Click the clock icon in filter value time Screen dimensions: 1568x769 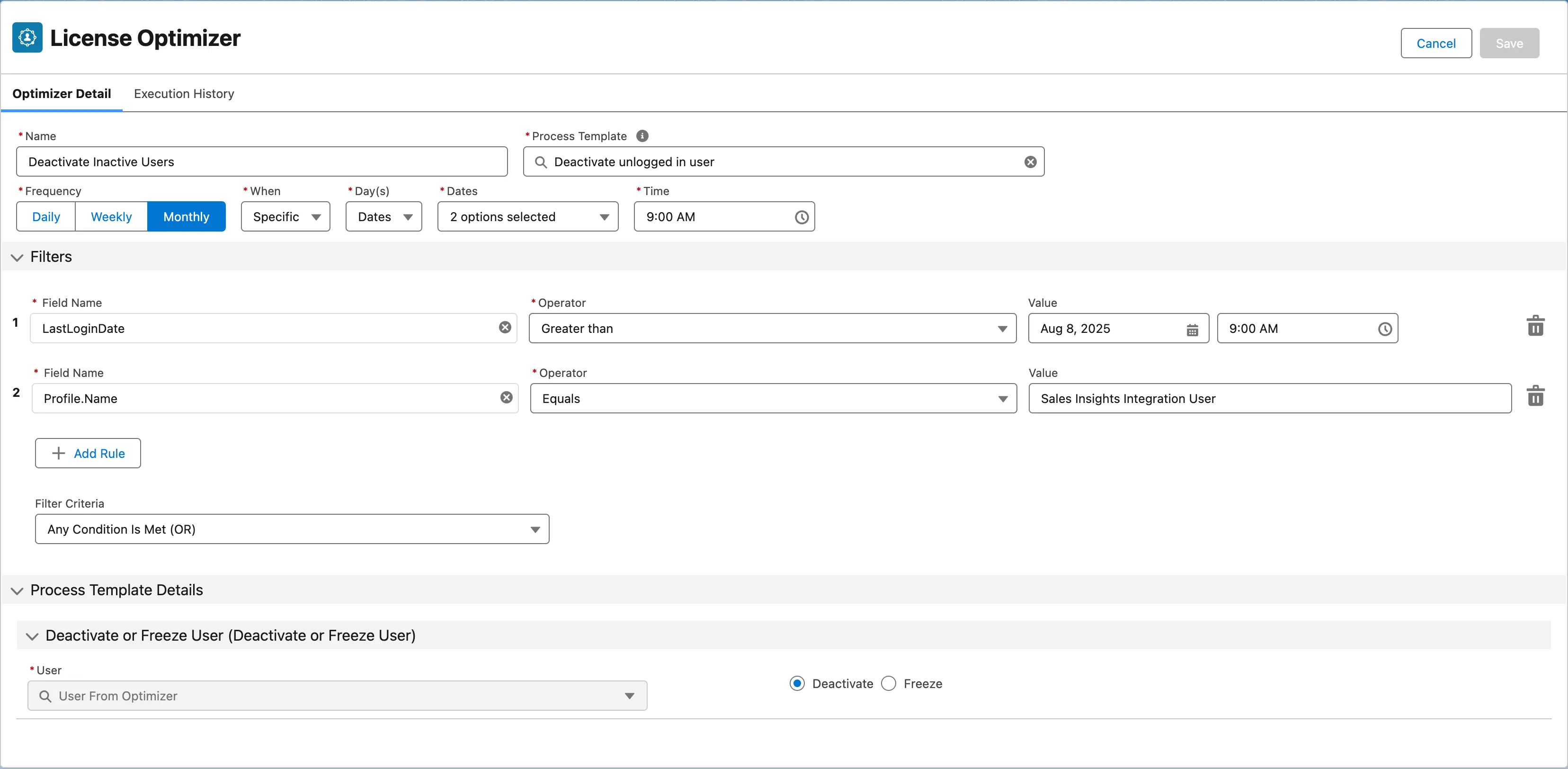pos(1384,330)
